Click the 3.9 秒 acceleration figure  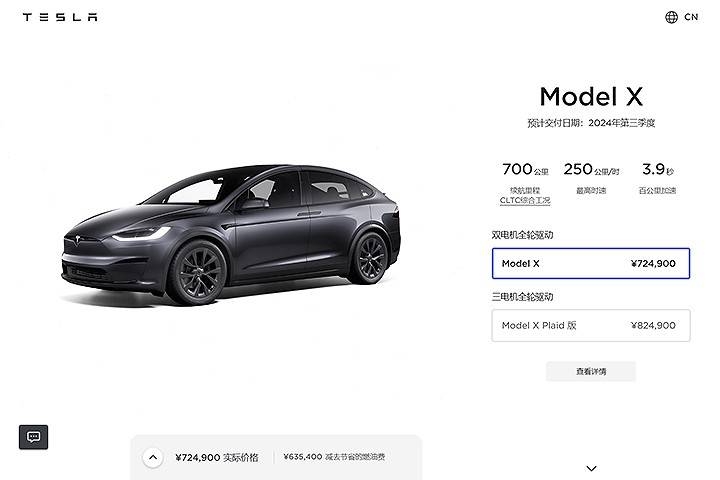658,169
